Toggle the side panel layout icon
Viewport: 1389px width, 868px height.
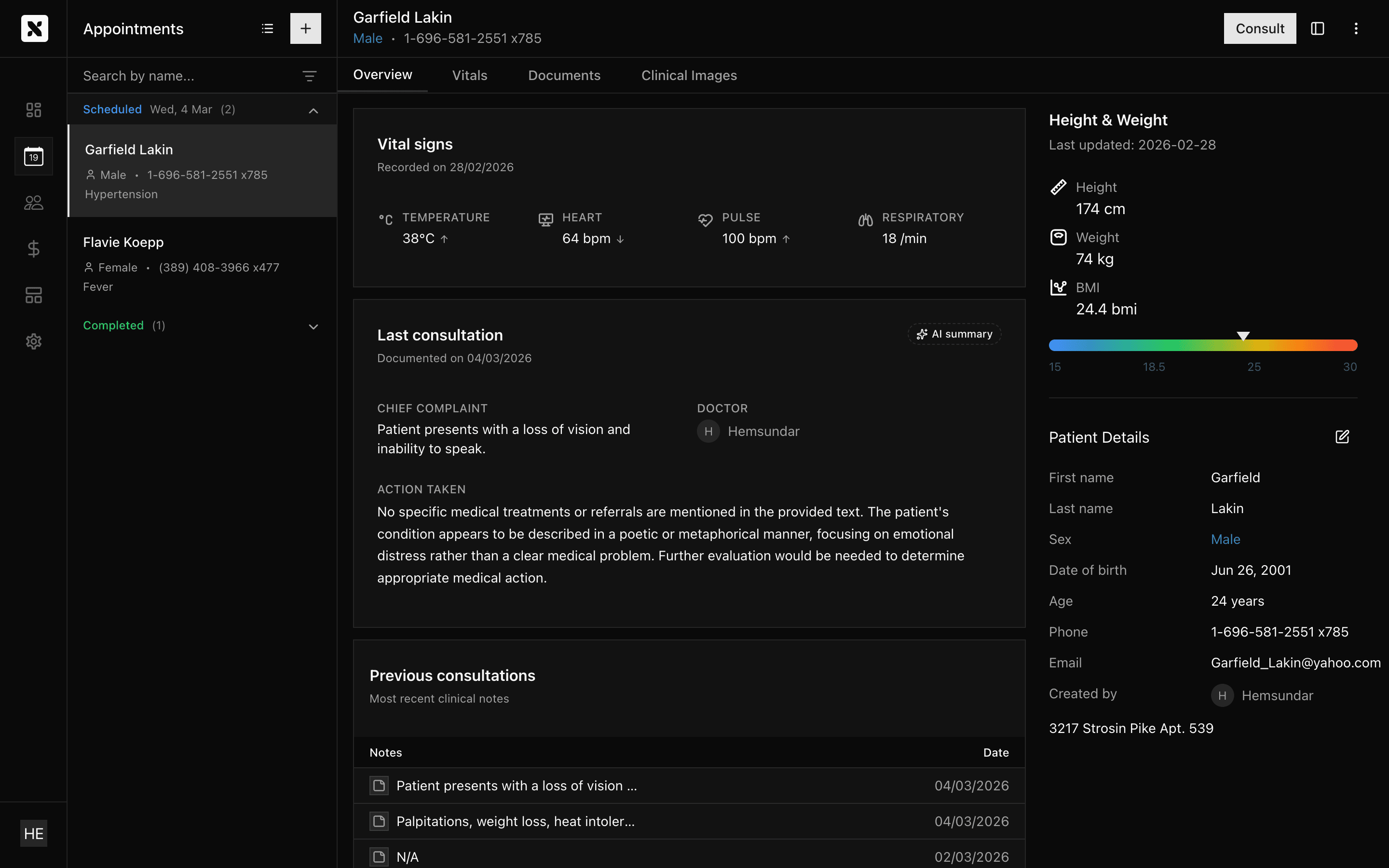(1317, 28)
